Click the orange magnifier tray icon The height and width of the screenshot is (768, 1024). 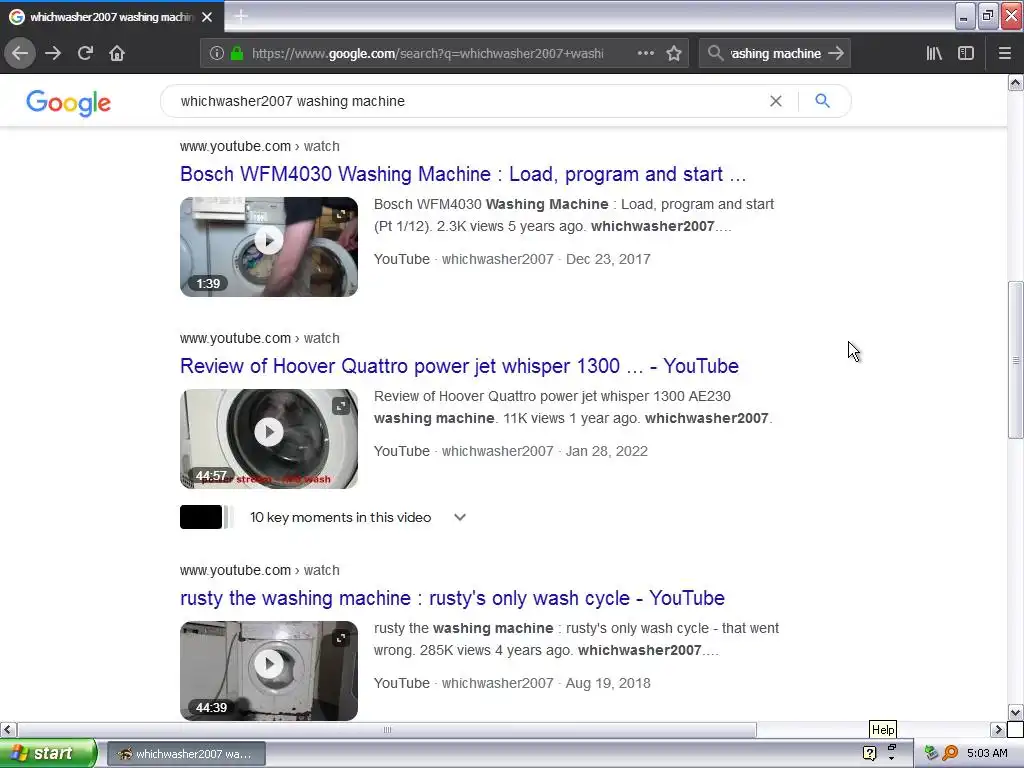950,754
